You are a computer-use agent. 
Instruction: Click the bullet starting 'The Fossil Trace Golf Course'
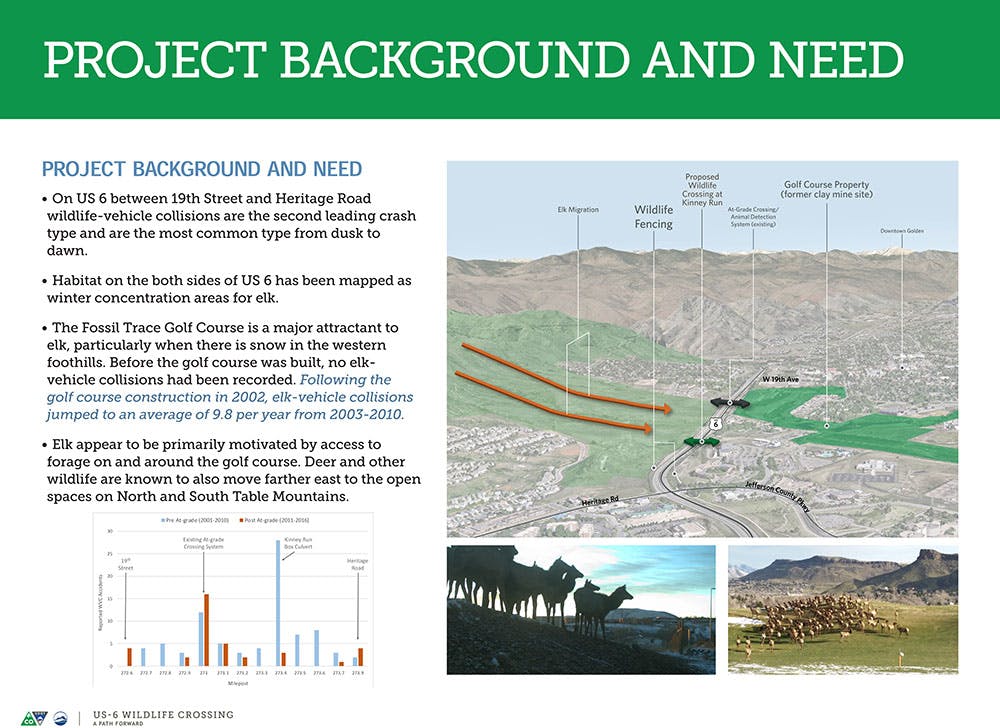pos(228,371)
